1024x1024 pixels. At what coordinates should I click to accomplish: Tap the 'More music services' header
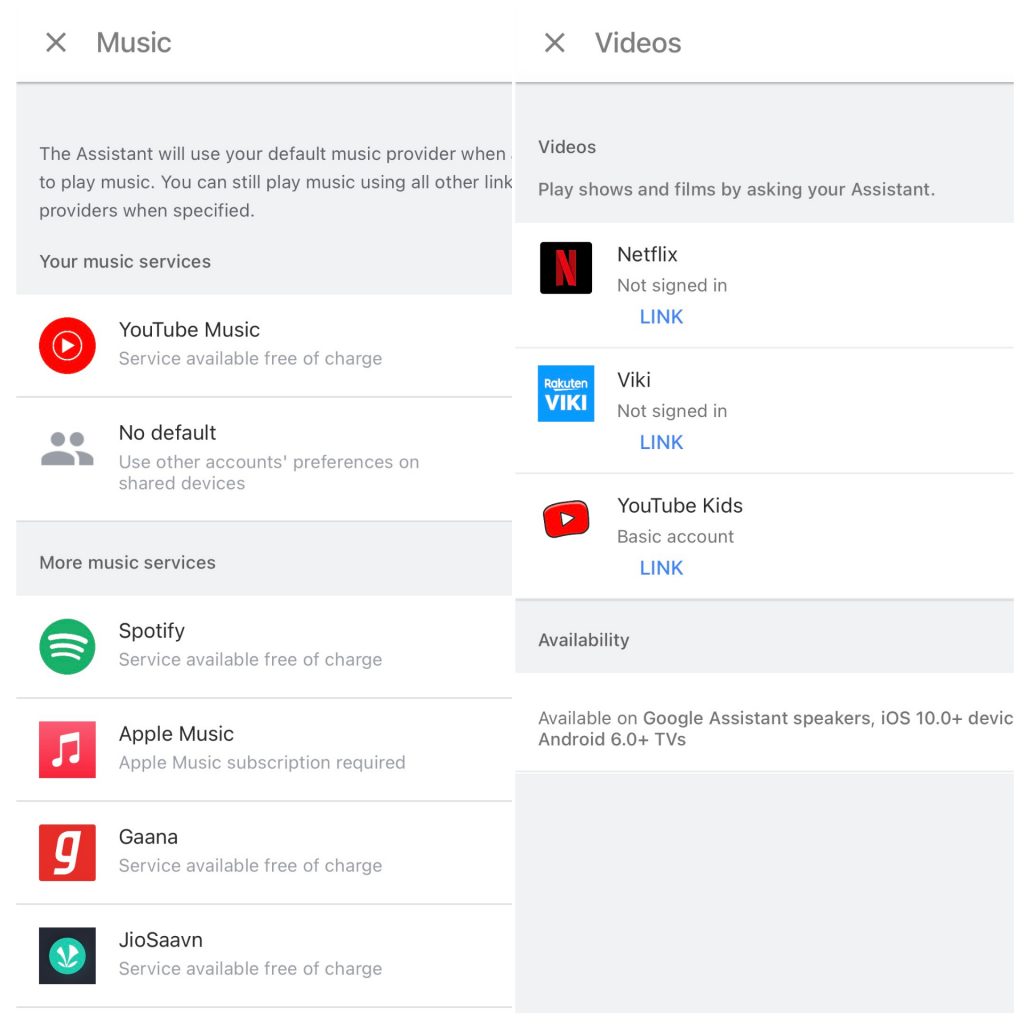pos(127,562)
